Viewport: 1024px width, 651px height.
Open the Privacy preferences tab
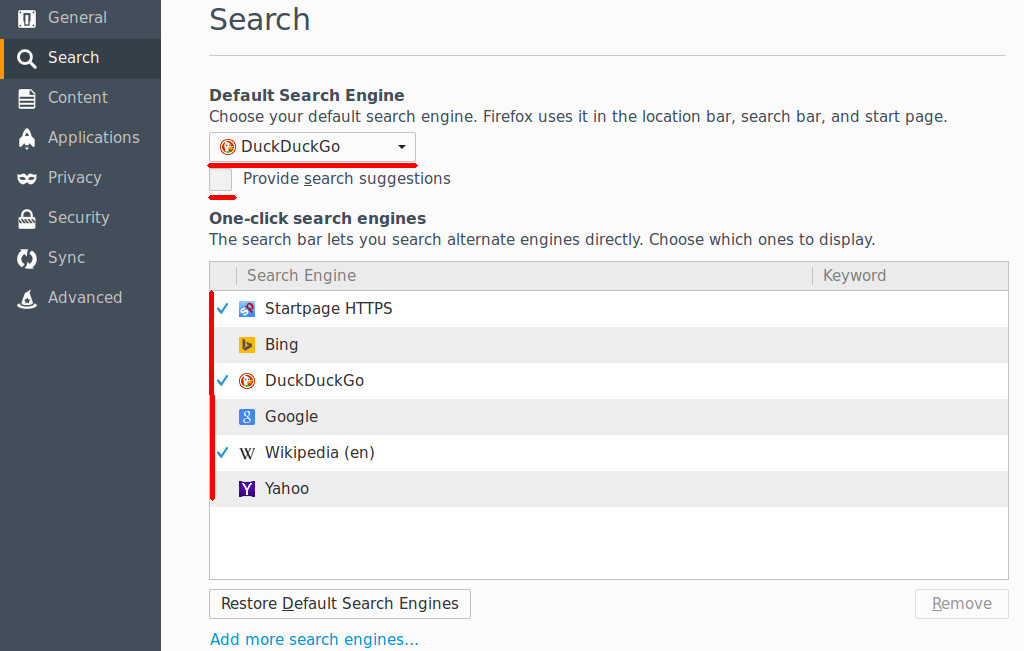80,178
